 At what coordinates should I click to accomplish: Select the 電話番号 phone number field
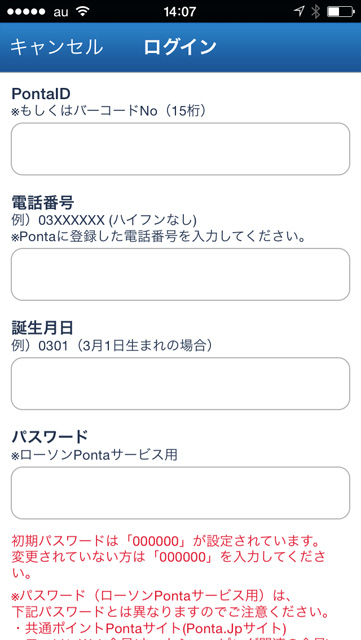[180, 274]
